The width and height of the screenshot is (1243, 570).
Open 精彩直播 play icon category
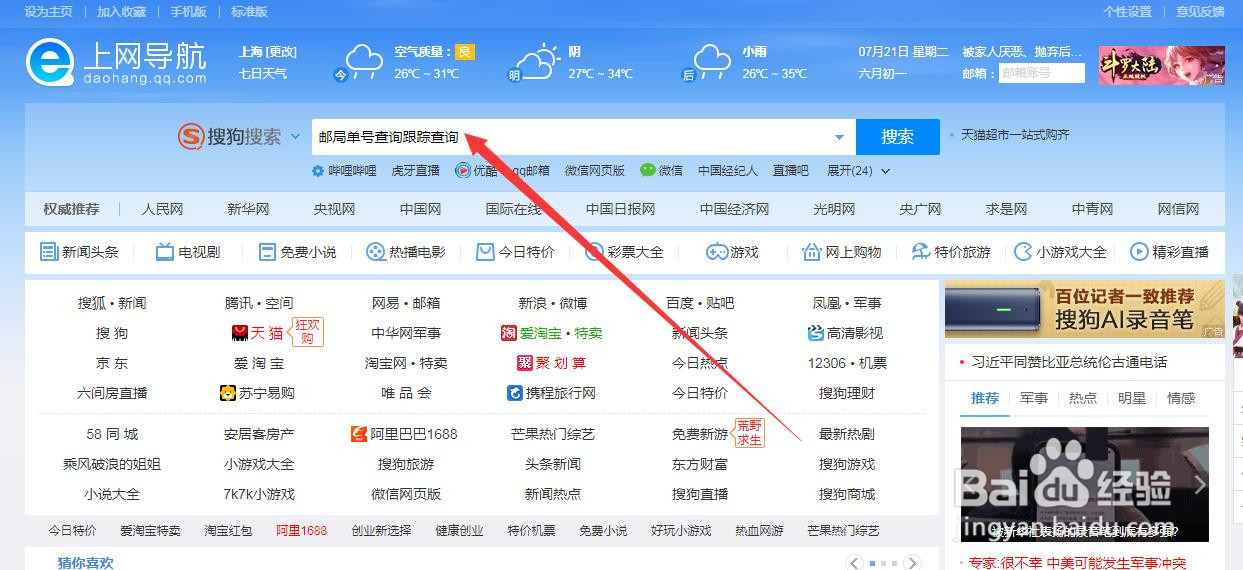click(1139, 252)
